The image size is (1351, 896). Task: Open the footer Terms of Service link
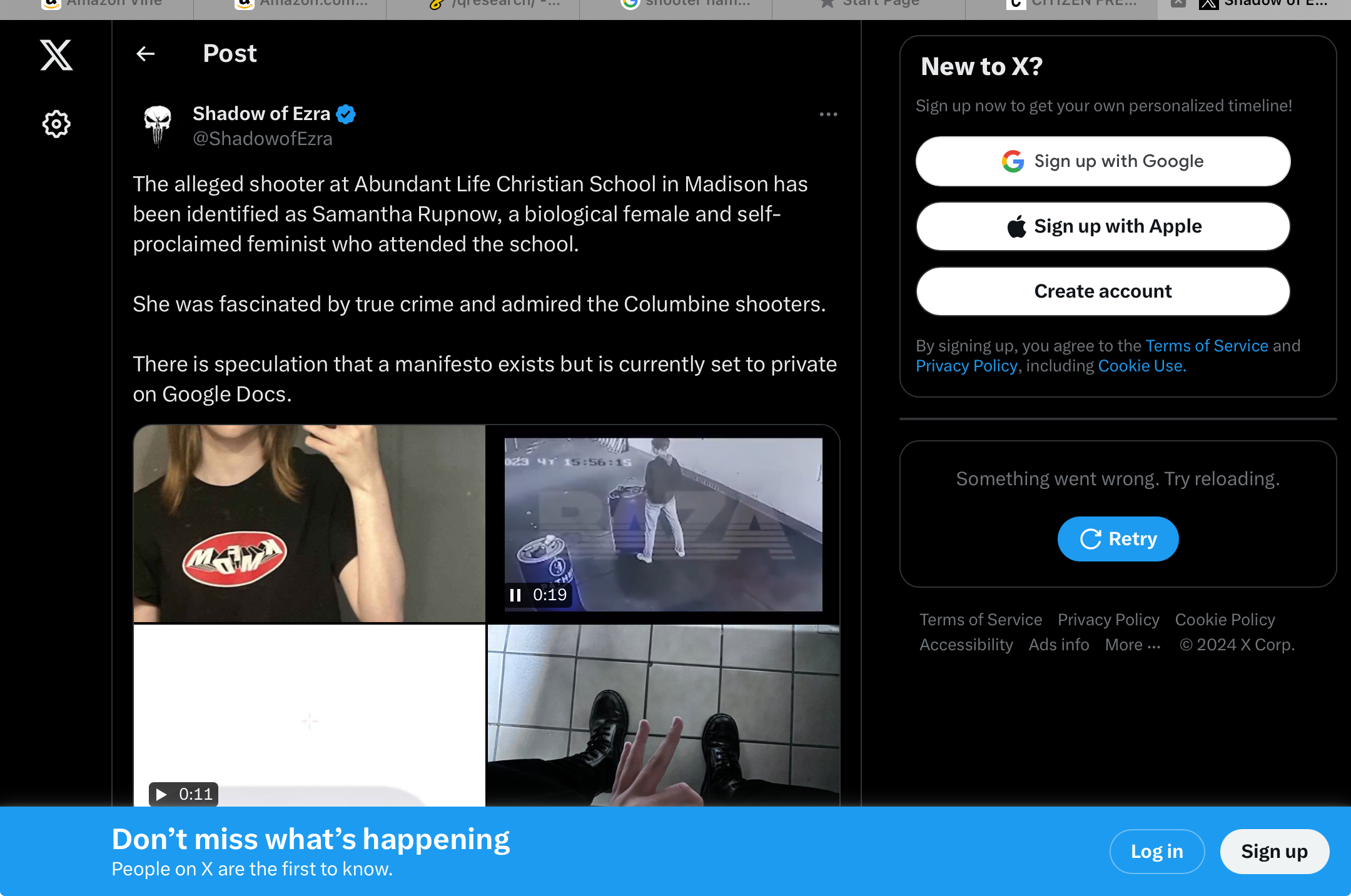point(981,620)
